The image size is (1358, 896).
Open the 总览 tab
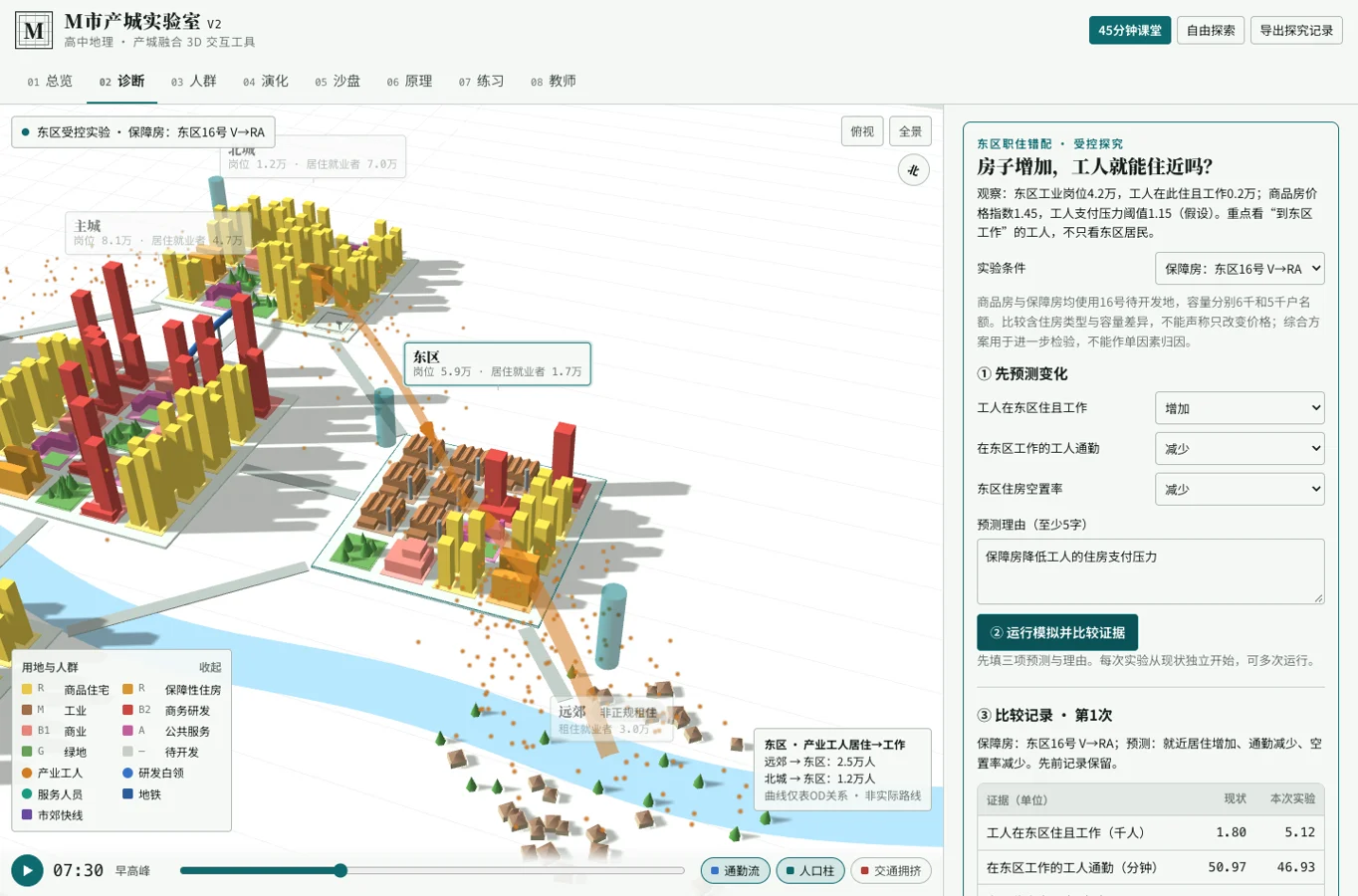pyautogui.click(x=50, y=82)
